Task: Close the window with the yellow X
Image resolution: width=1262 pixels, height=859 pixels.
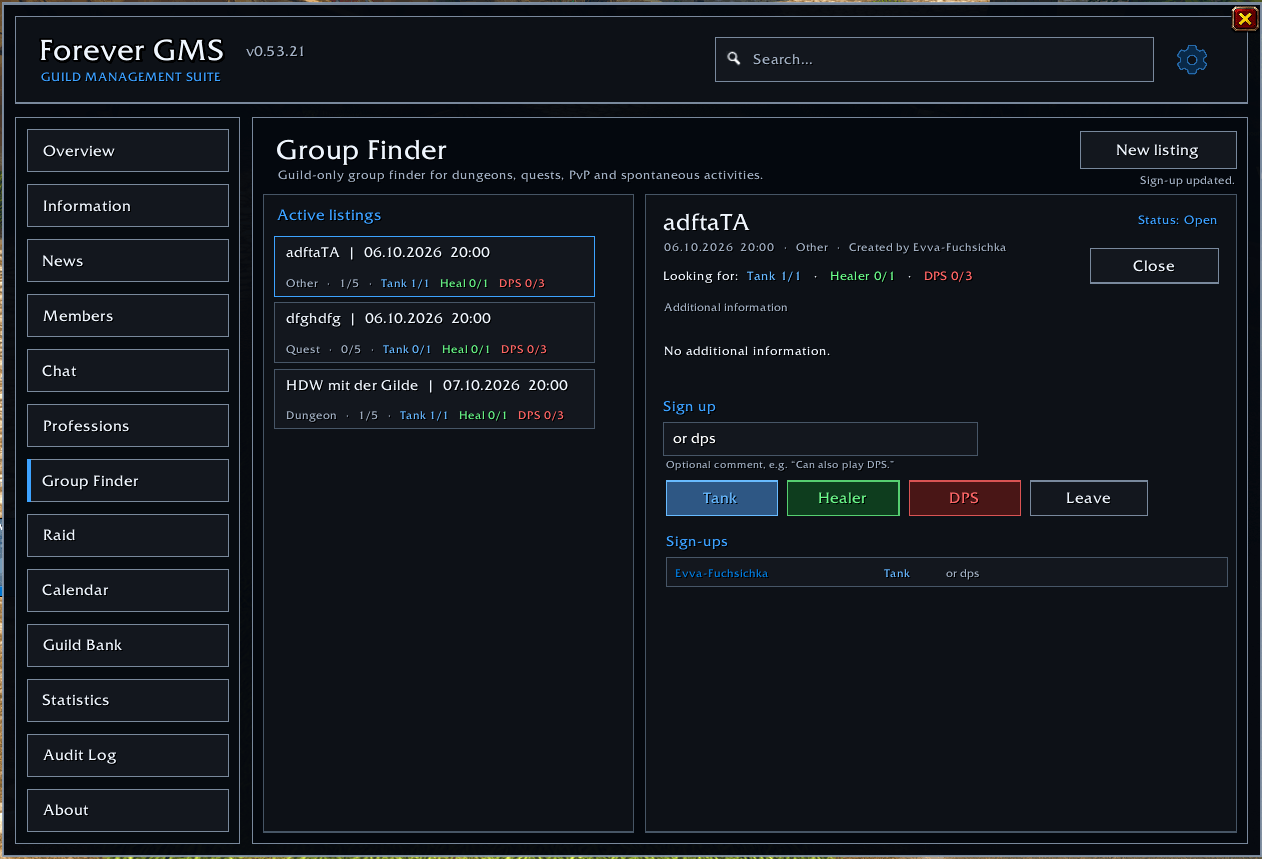Action: click(x=1244, y=18)
